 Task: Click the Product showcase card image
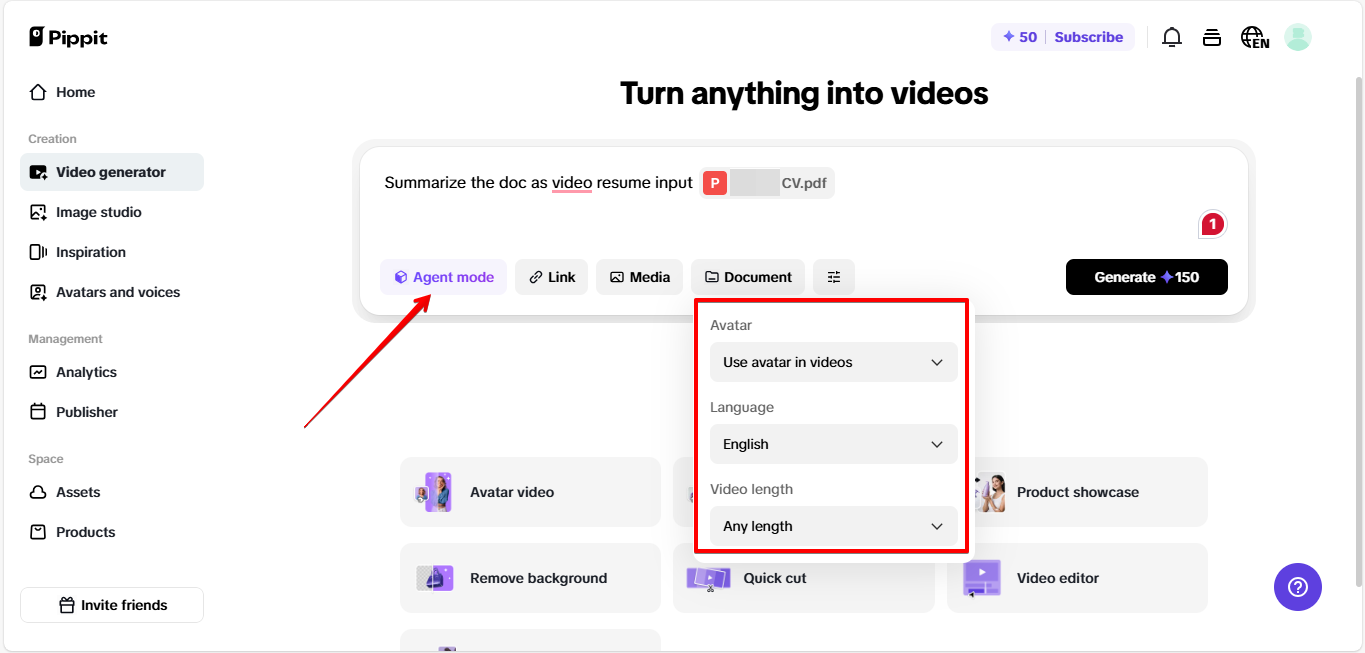988,492
